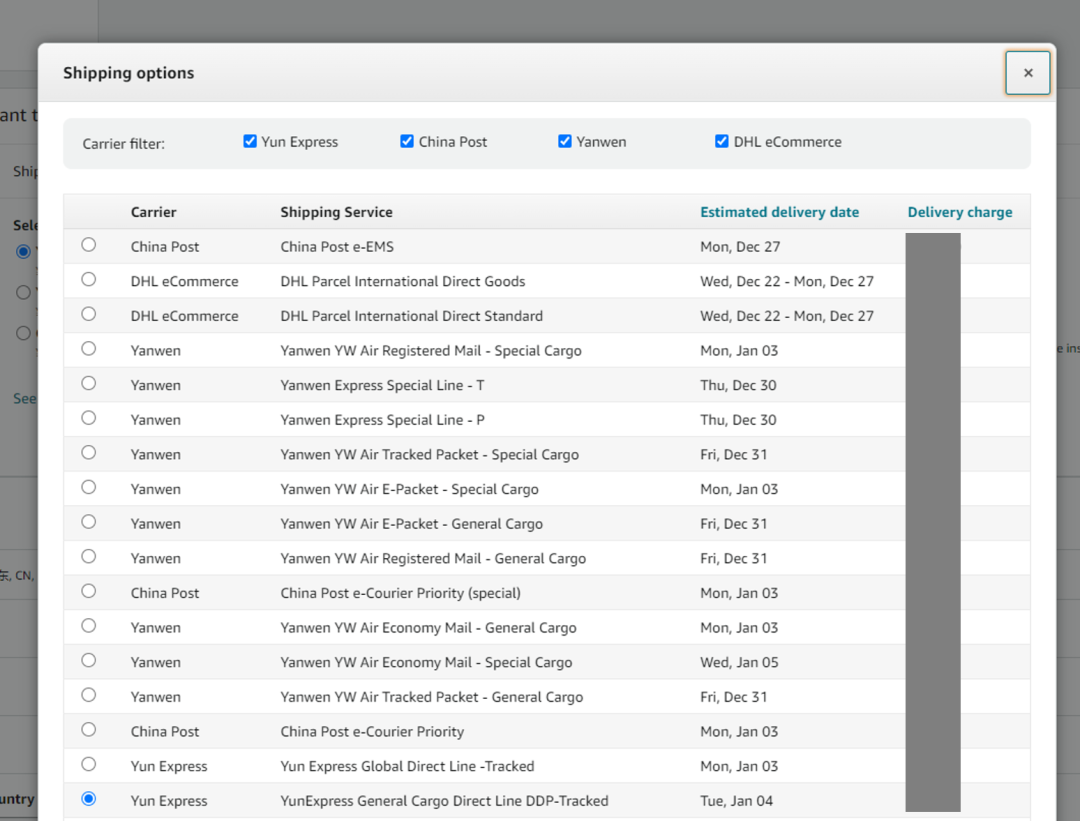Choose Yun Express Global Direct Line -Tracked

coord(89,764)
